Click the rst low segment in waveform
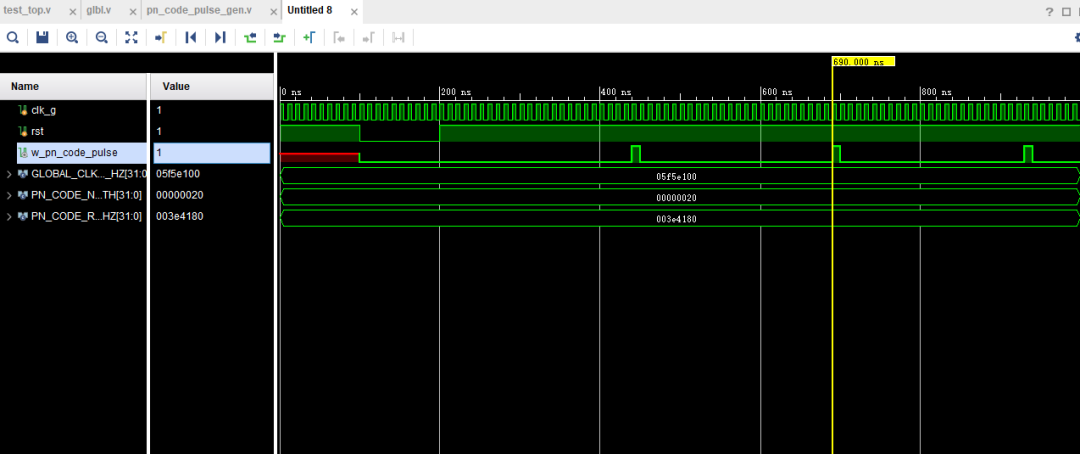Viewport: 1080px width, 454px height. (399, 141)
